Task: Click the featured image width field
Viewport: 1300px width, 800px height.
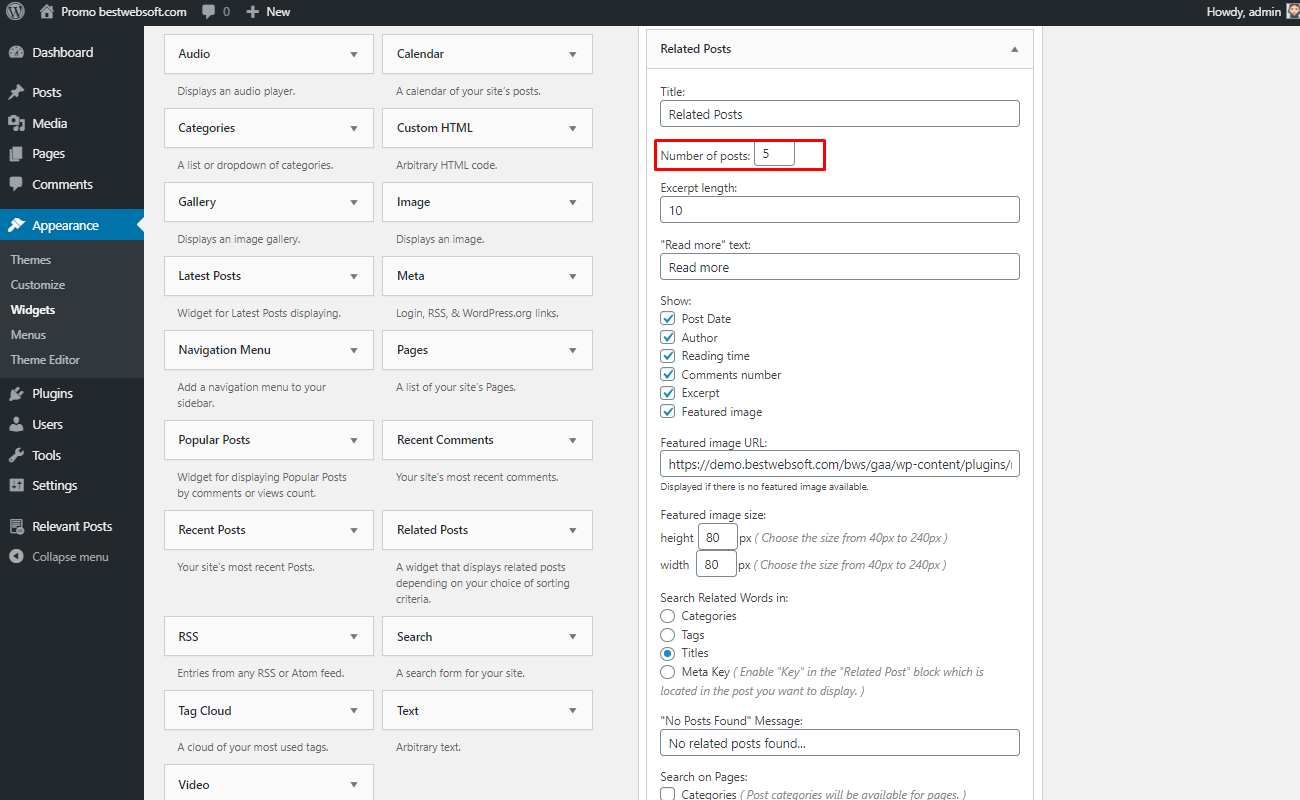Action: click(717, 565)
